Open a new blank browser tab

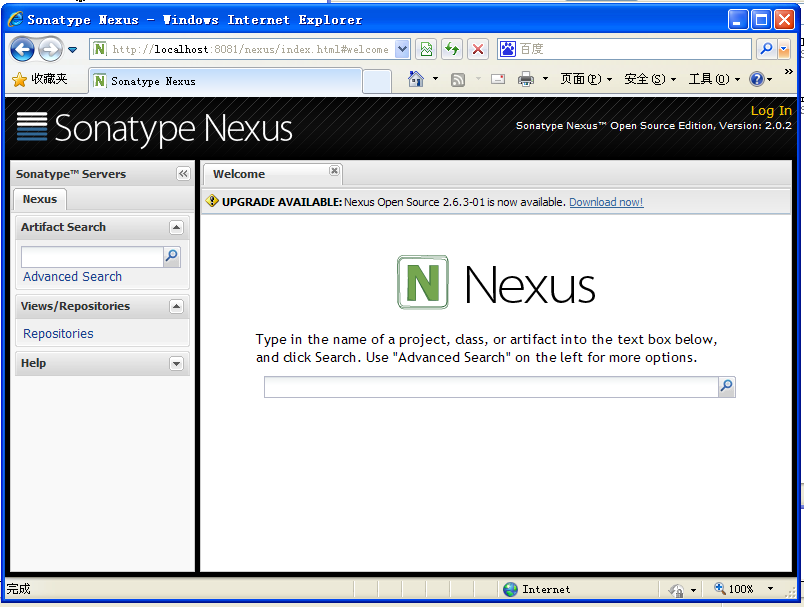[377, 82]
